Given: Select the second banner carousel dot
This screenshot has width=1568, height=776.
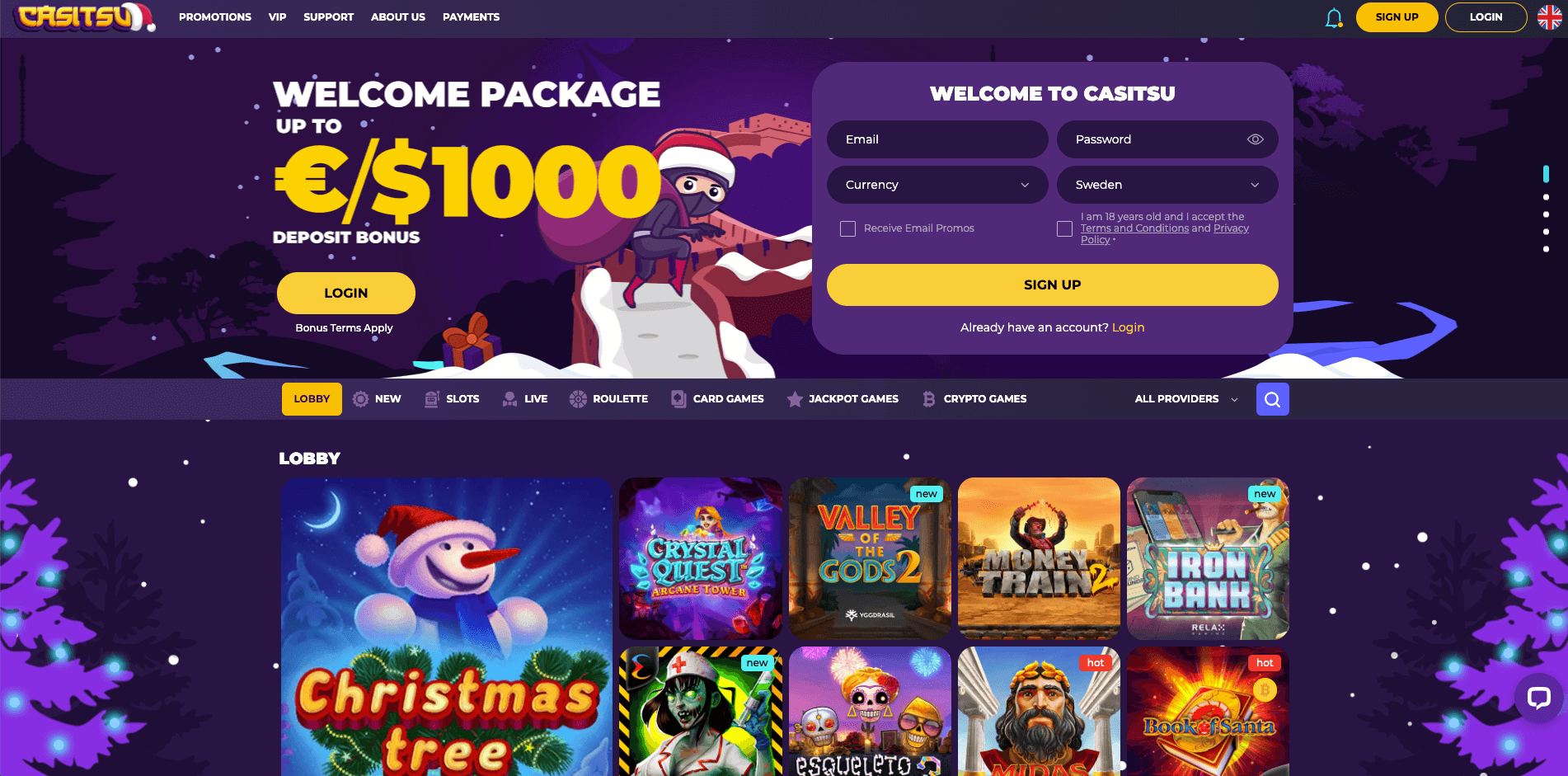Looking at the screenshot, I should 1546,197.
